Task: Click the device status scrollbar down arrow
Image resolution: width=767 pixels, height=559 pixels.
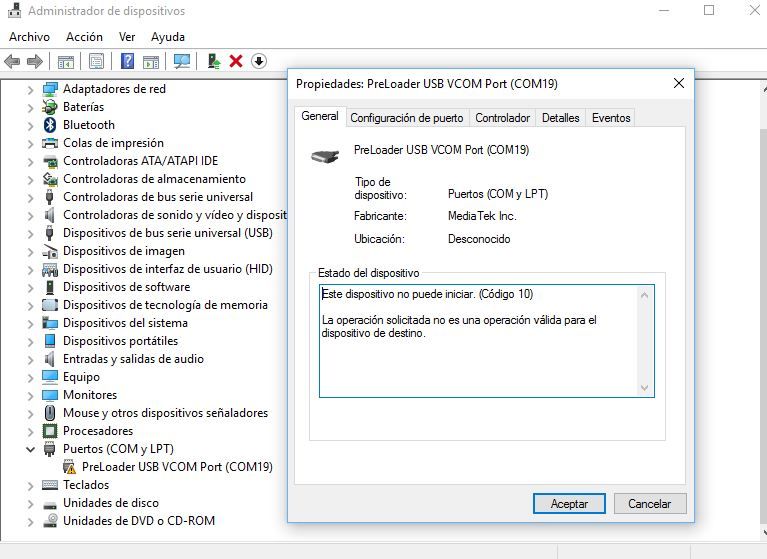Action: point(644,388)
